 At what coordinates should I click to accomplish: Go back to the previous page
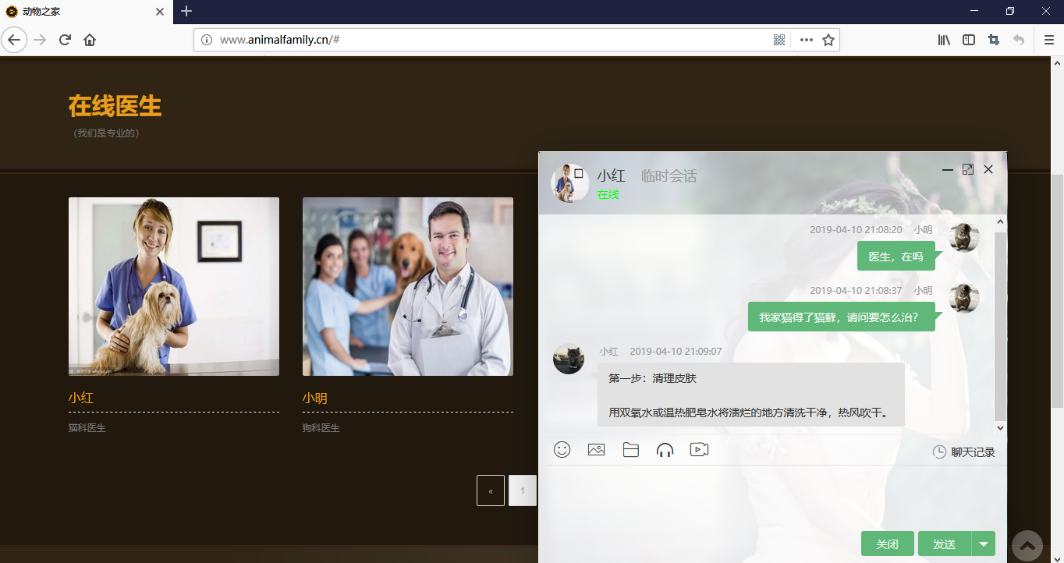tap(14, 40)
